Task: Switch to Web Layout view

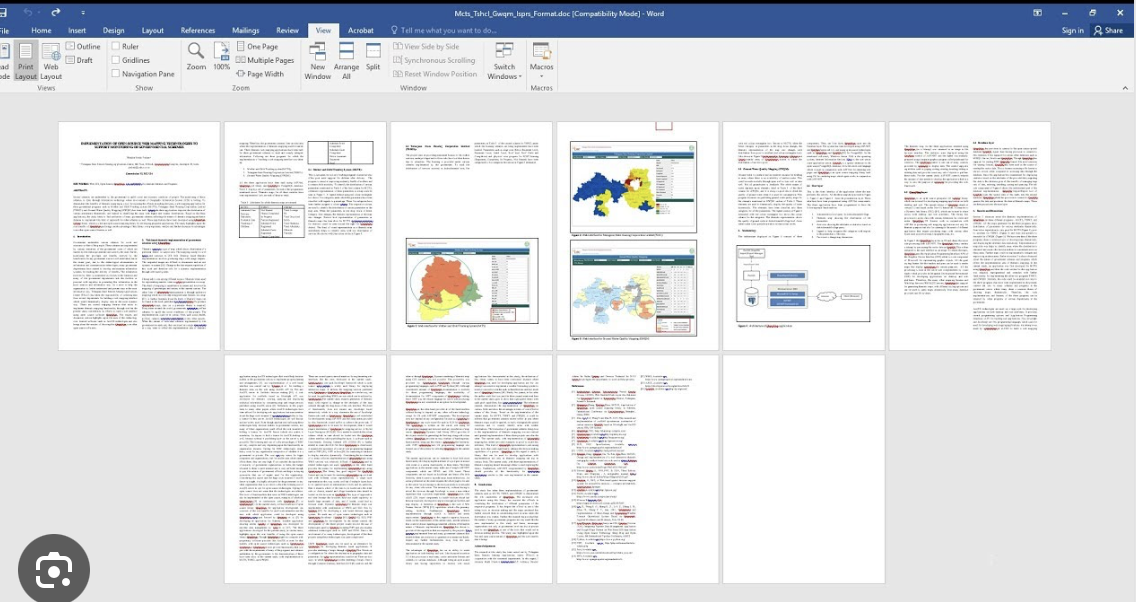Action: 51,61
